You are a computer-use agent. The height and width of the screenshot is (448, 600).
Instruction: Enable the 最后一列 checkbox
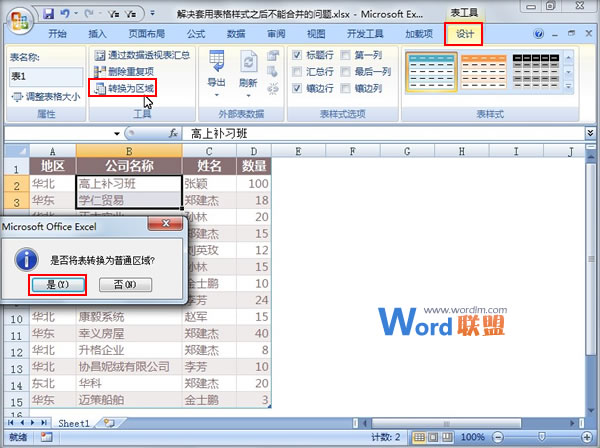tap(345, 72)
